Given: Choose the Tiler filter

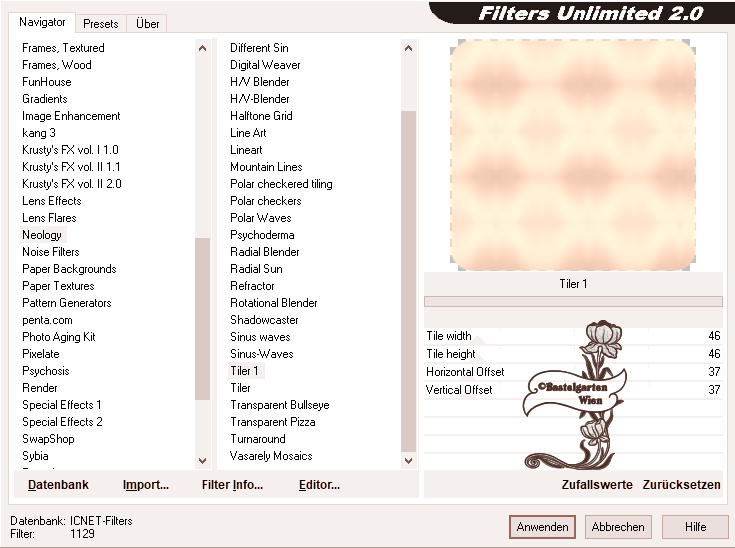Looking at the screenshot, I should tap(240, 388).
